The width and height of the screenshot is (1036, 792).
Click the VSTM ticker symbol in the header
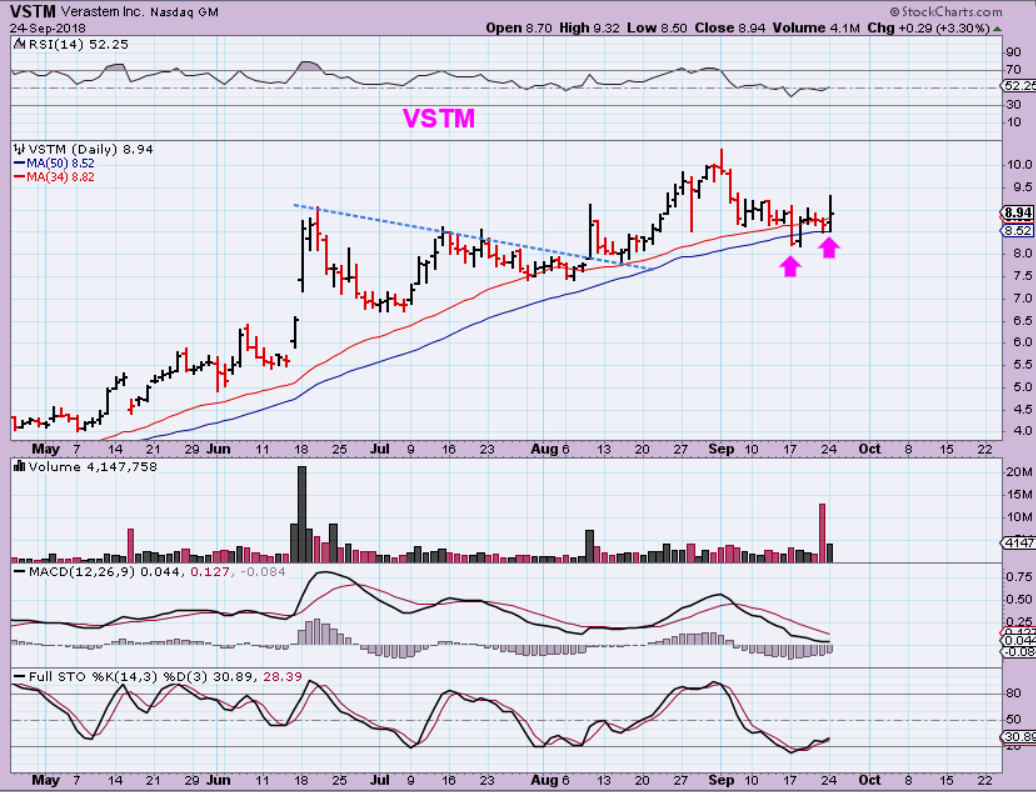click(32, 11)
